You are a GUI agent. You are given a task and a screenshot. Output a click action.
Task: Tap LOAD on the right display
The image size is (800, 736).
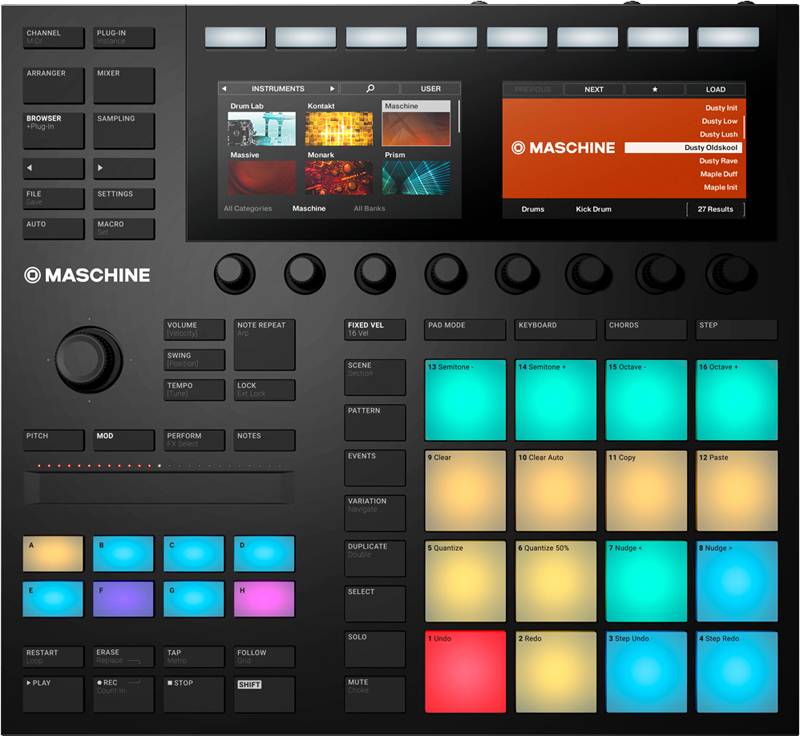(x=715, y=89)
